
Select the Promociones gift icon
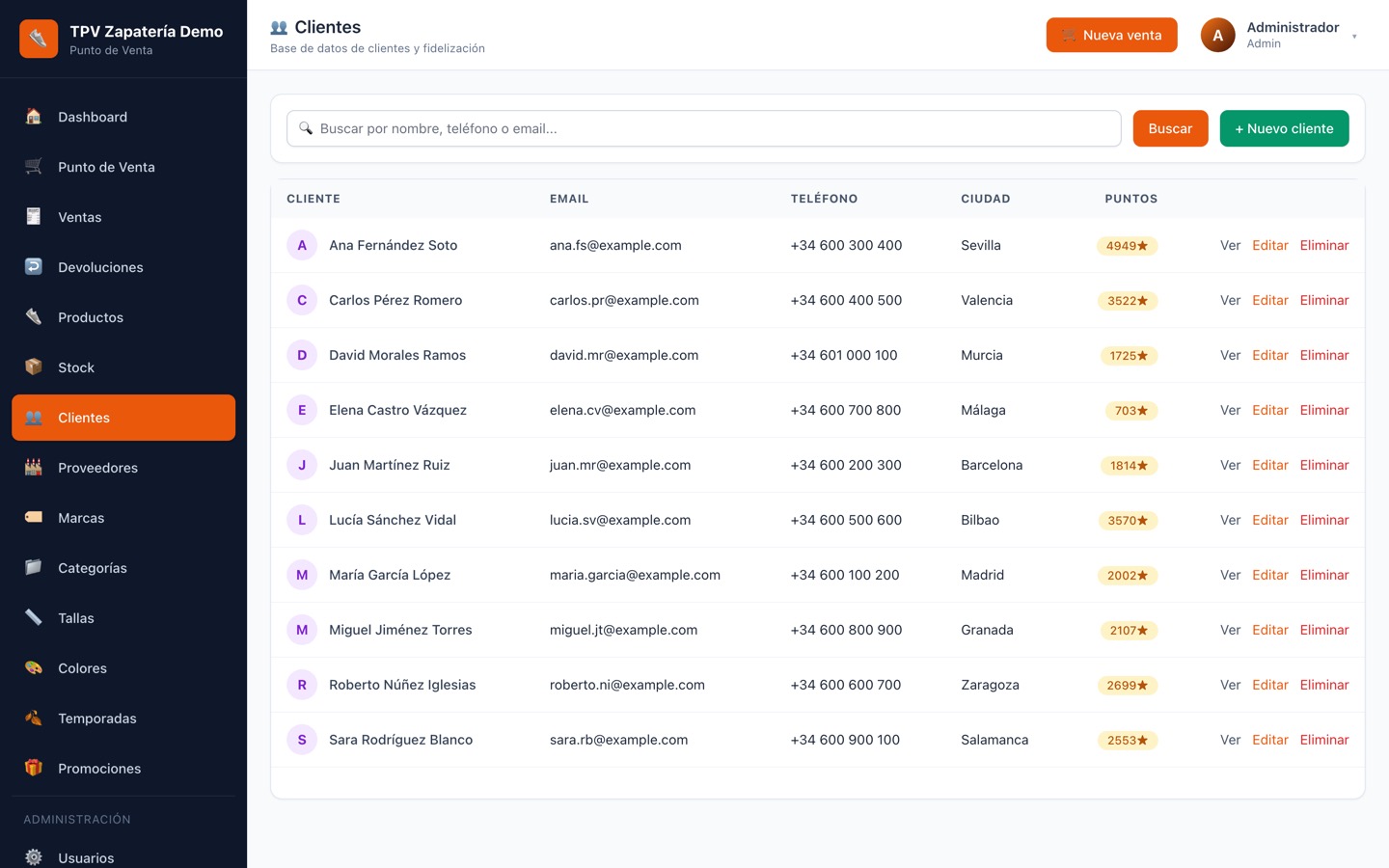pyautogui.click(x=34, y=769)
